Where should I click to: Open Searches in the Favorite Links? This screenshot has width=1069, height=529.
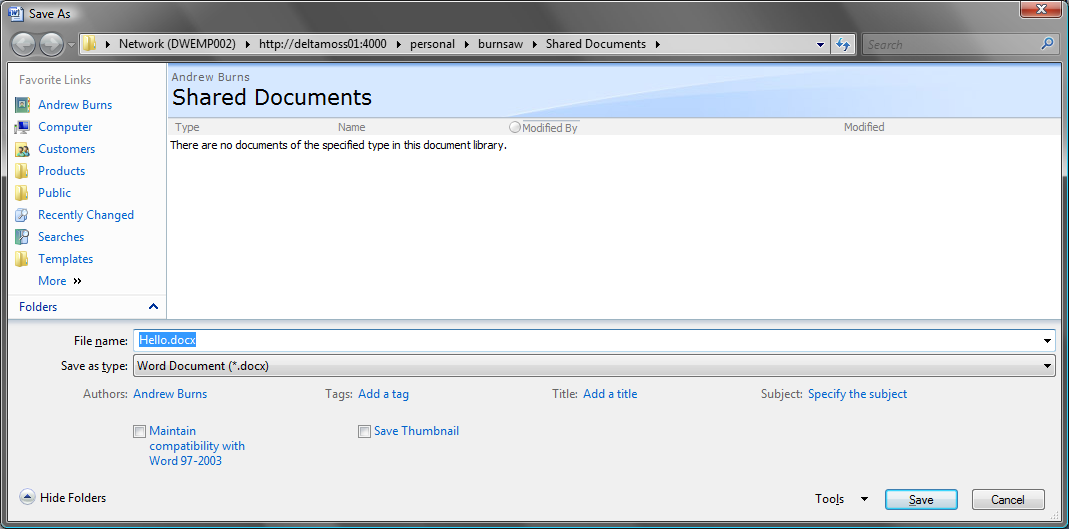(61, 237)
